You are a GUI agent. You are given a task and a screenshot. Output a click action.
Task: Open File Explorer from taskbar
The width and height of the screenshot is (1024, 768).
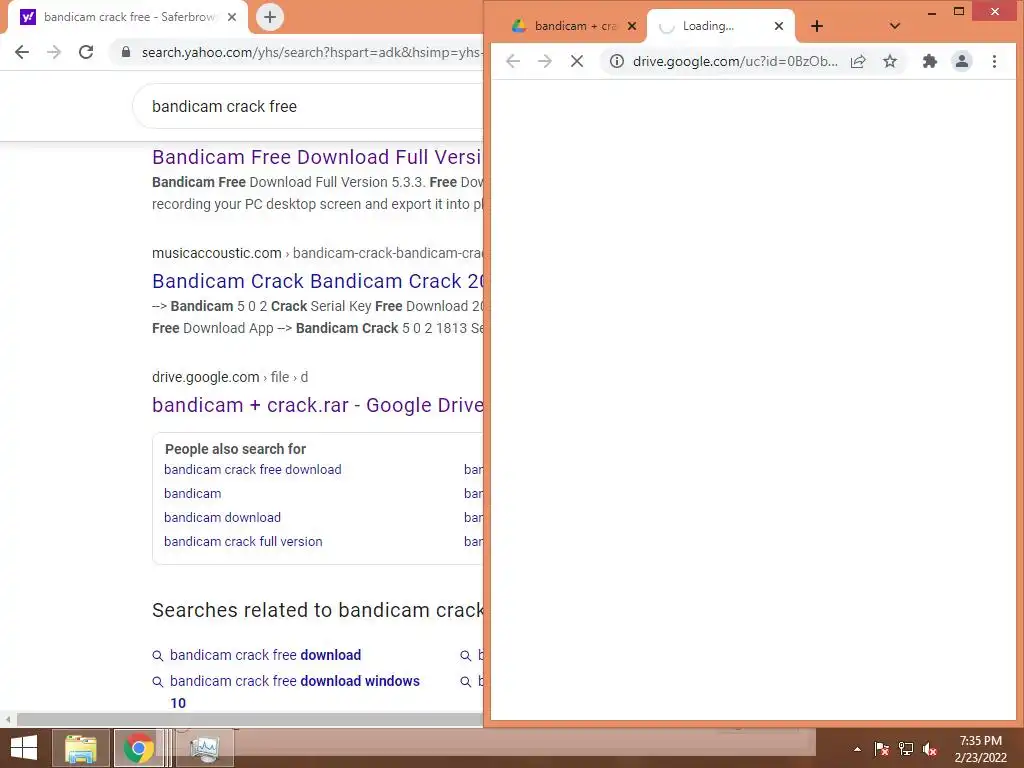[81, 748]
